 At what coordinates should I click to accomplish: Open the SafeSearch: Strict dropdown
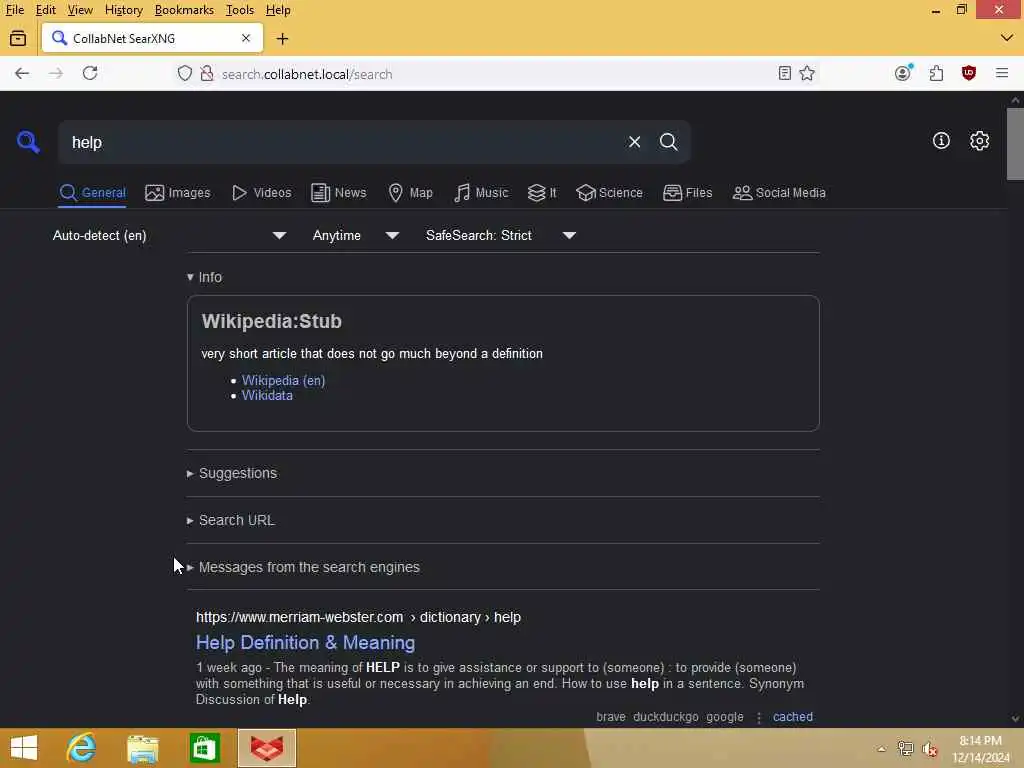(501, 235)
